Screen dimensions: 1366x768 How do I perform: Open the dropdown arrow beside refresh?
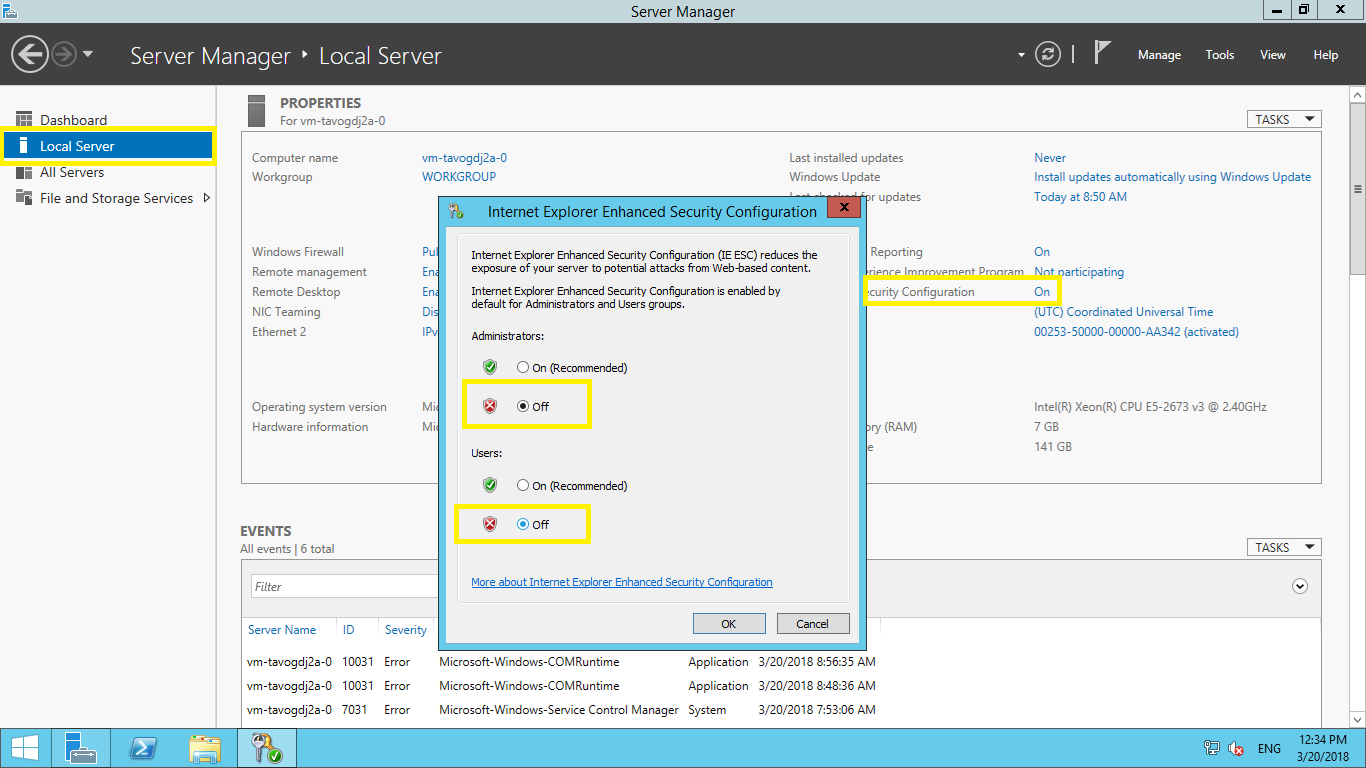point(1021,55)
